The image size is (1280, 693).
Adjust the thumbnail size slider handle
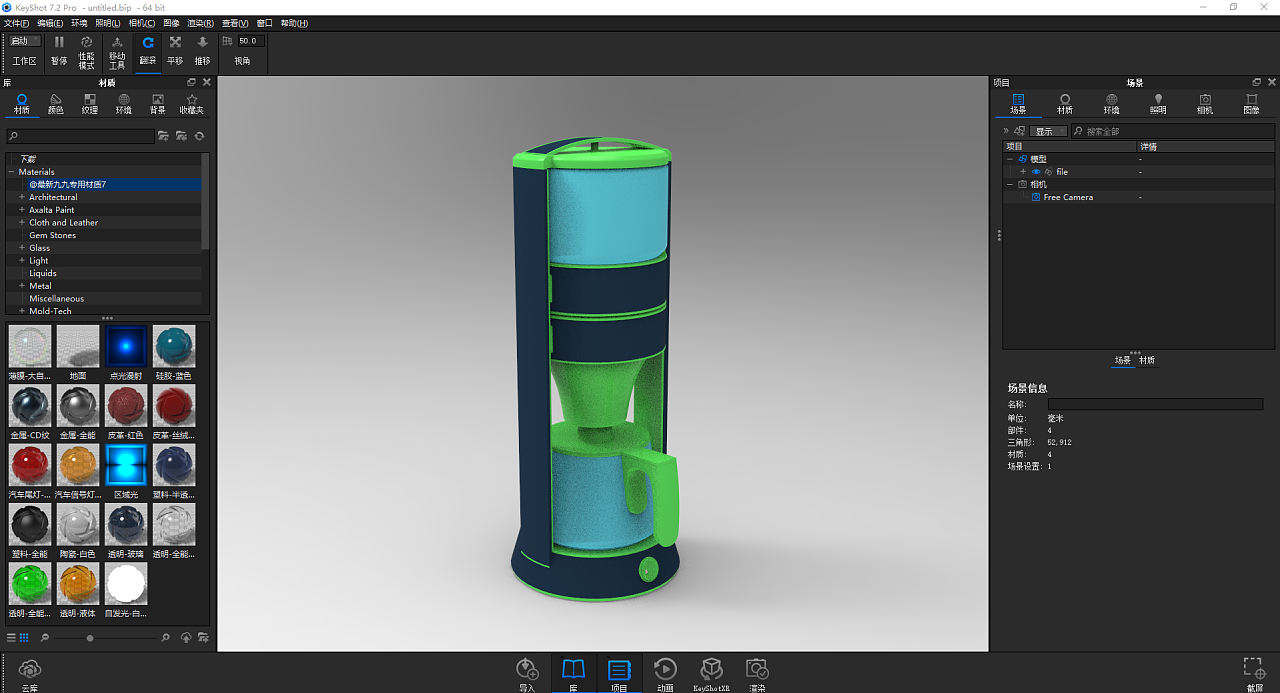tap(90, 638)
